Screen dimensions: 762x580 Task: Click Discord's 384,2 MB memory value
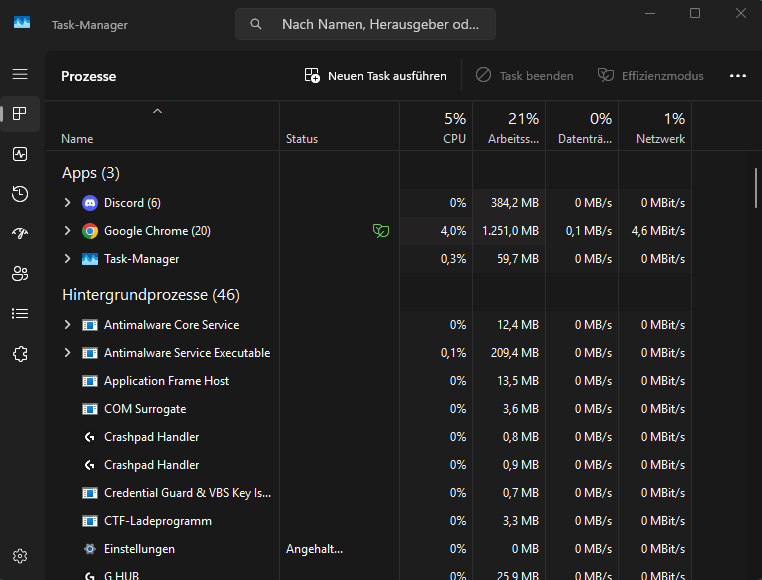[515, 203]
